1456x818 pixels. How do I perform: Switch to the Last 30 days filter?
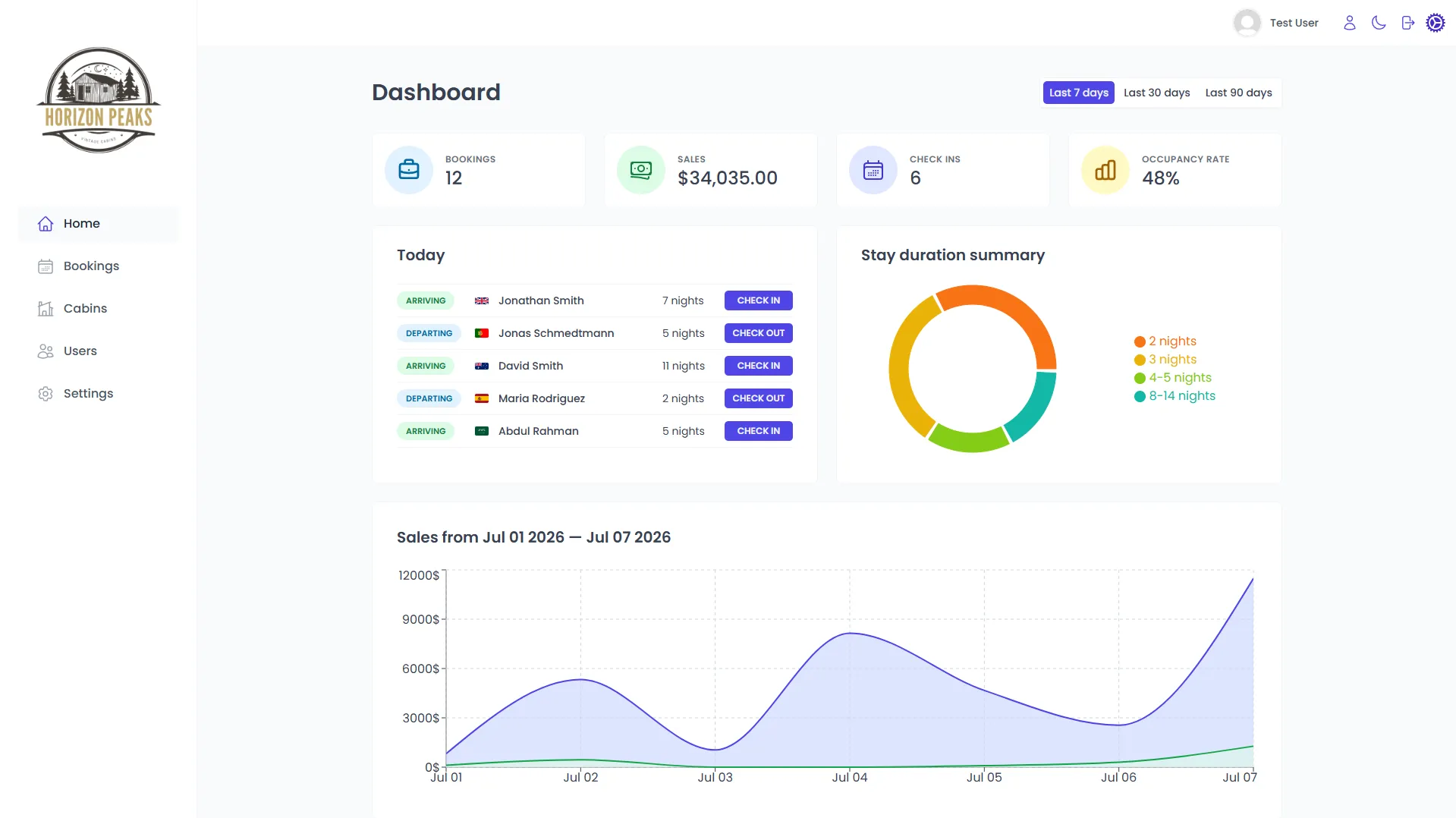1156,93
